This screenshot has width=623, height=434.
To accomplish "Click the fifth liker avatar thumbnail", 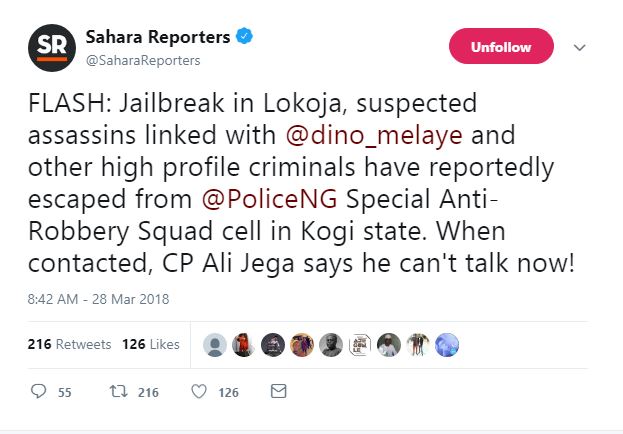I will [x=331, y=344].
